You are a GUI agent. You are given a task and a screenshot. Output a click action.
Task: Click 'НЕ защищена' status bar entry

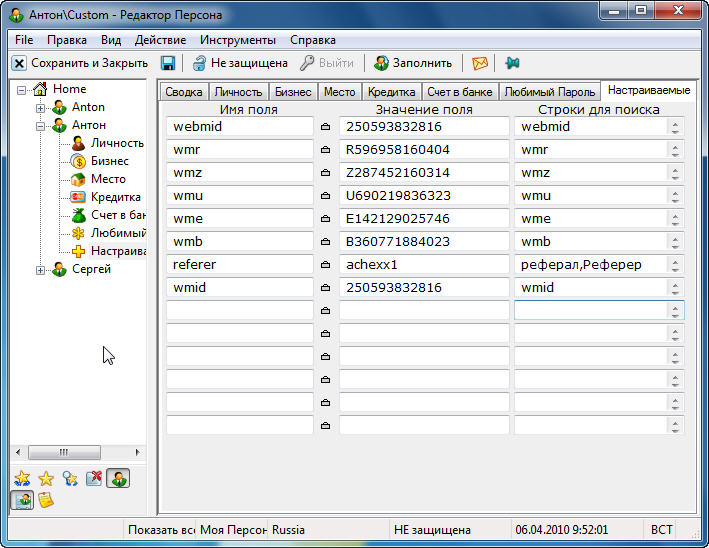(x=432, y=529)
